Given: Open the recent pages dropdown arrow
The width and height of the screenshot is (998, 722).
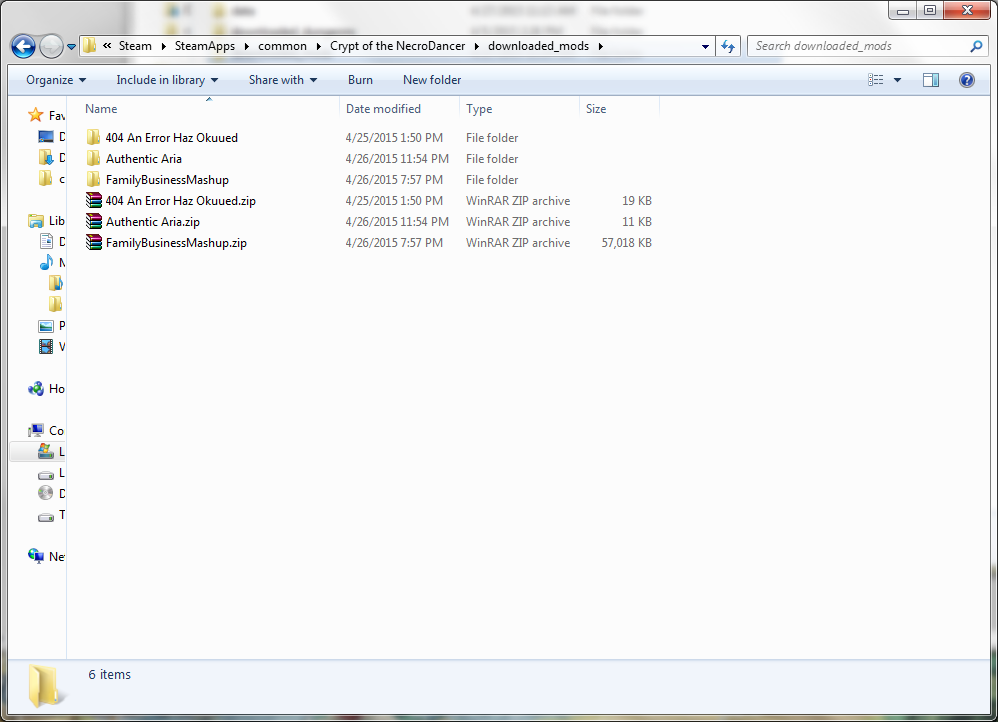Looking at the screenshot, I should pyautogui.click(x=71, y=46).
